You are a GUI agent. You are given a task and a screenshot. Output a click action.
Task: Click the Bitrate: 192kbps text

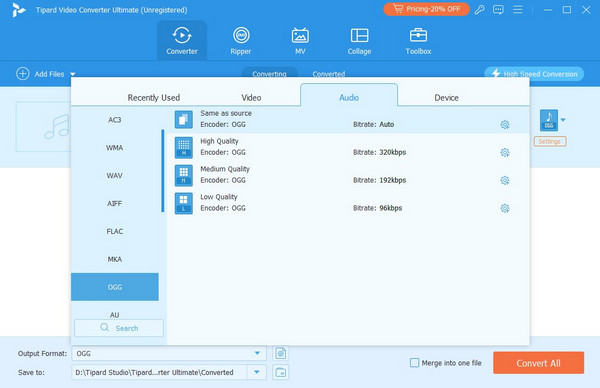(380, 180)
